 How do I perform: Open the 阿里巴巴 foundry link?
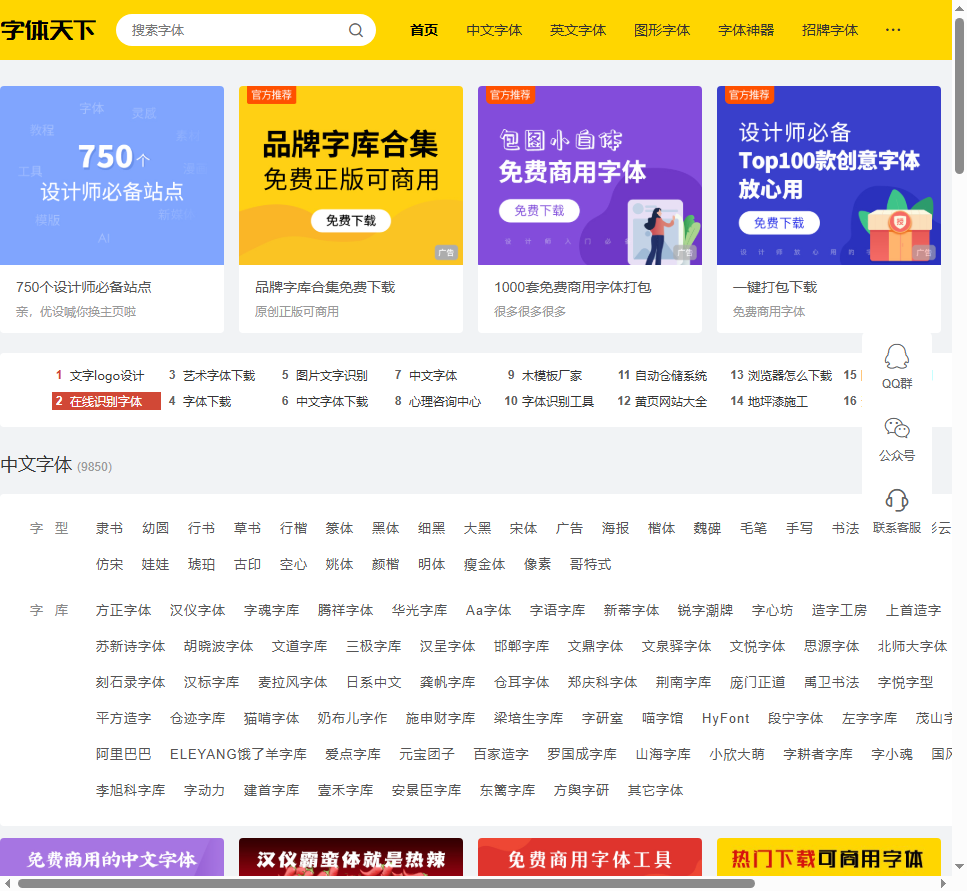point(123,754)
